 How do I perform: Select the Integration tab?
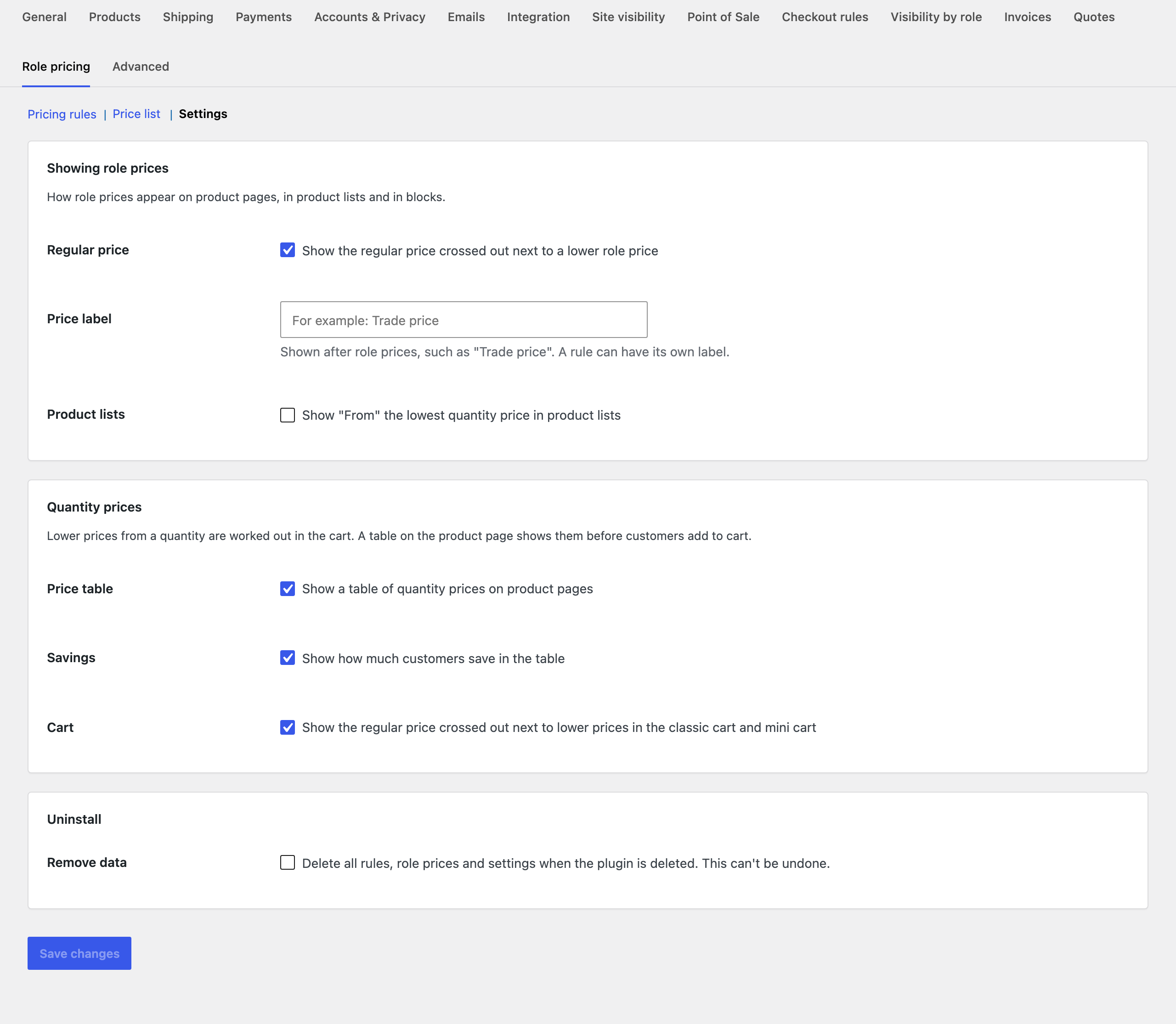tap(538, 17)
